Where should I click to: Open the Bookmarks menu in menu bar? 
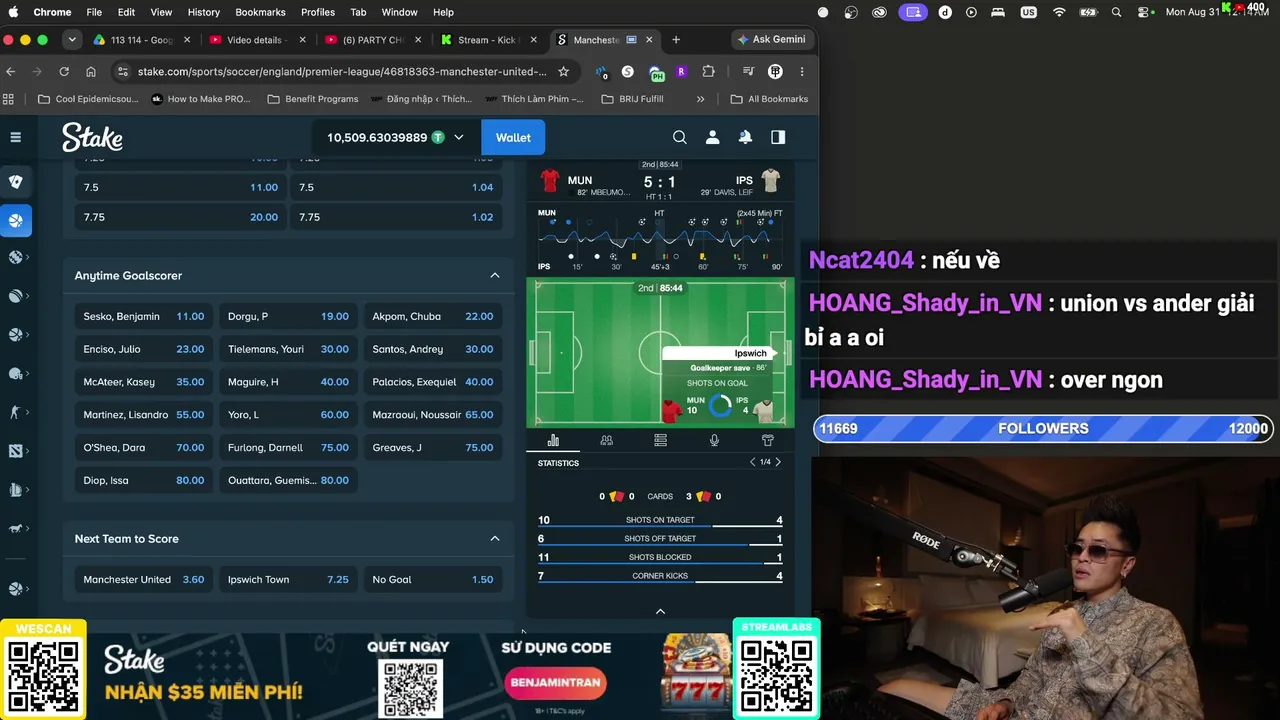[260, 12]
